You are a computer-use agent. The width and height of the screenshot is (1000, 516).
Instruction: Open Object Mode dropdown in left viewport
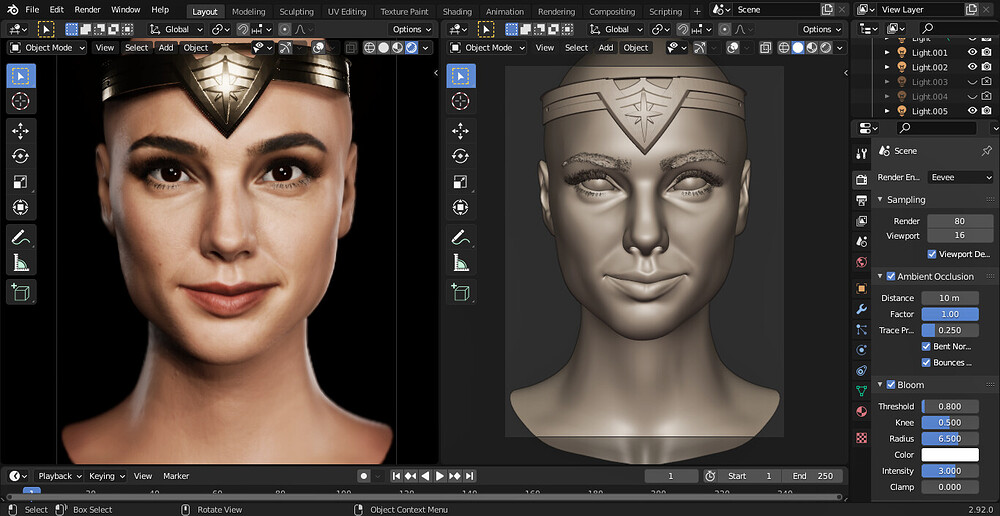(x=47, y=47)
